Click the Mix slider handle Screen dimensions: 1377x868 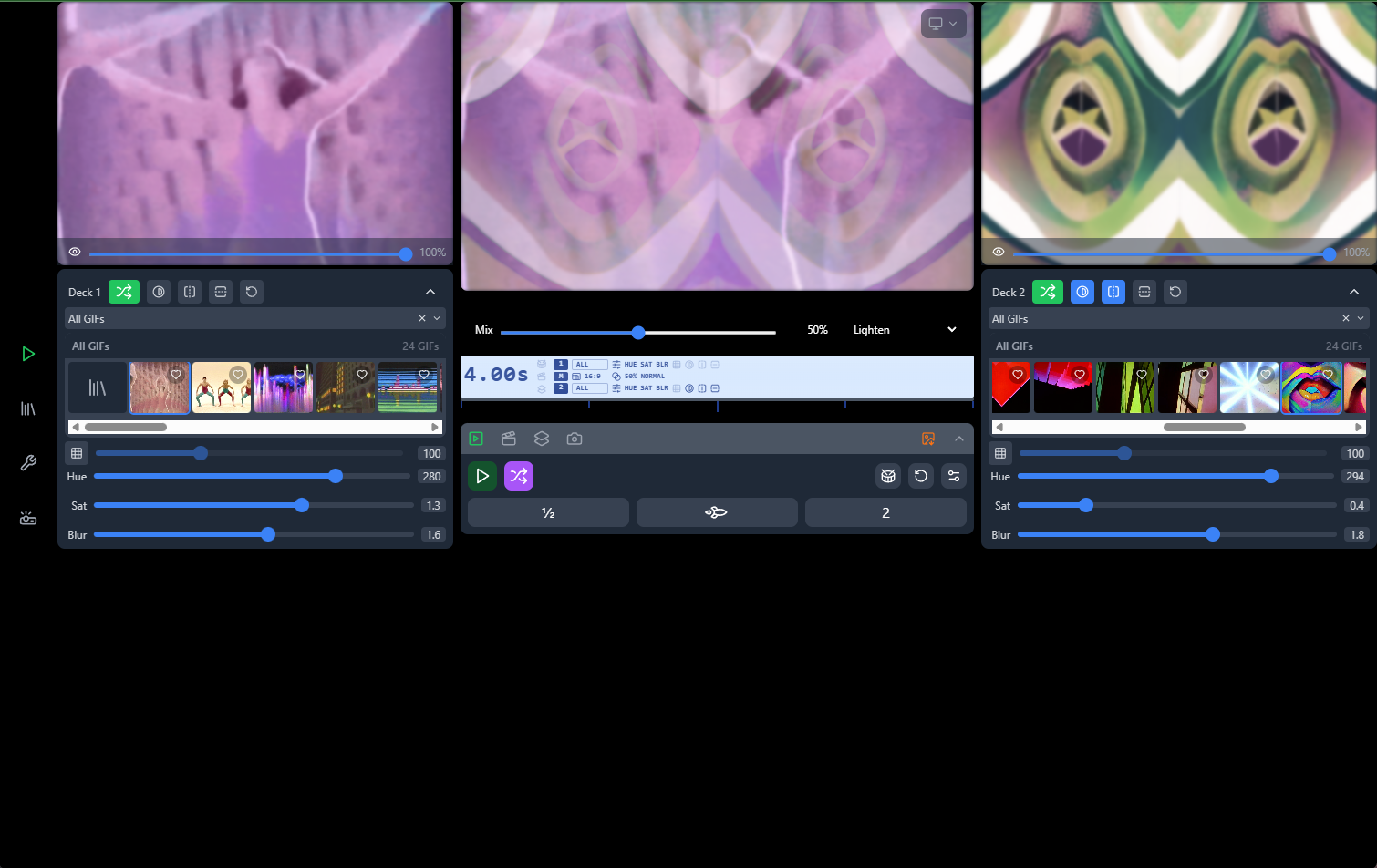pos(638,332)
